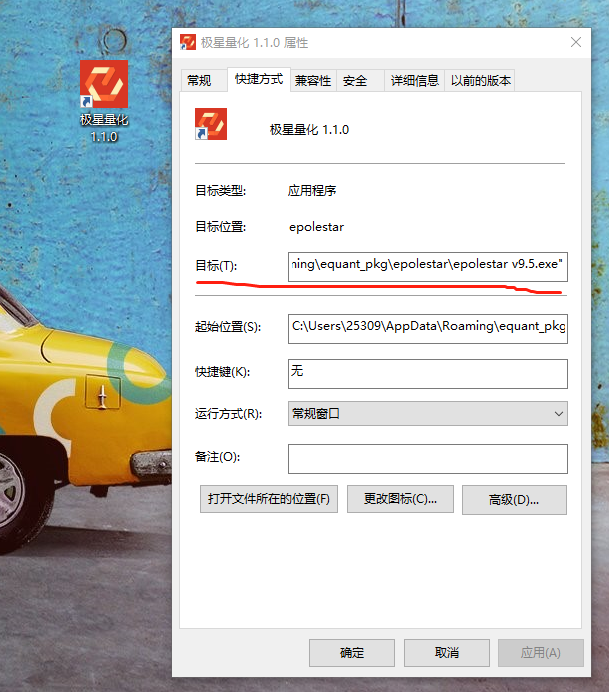Image resolution: width=609 pixels, height=692 pixels.
Task: Click the 极星量化 1.1.0 属性 window title text
Action: tap(254, 43)
